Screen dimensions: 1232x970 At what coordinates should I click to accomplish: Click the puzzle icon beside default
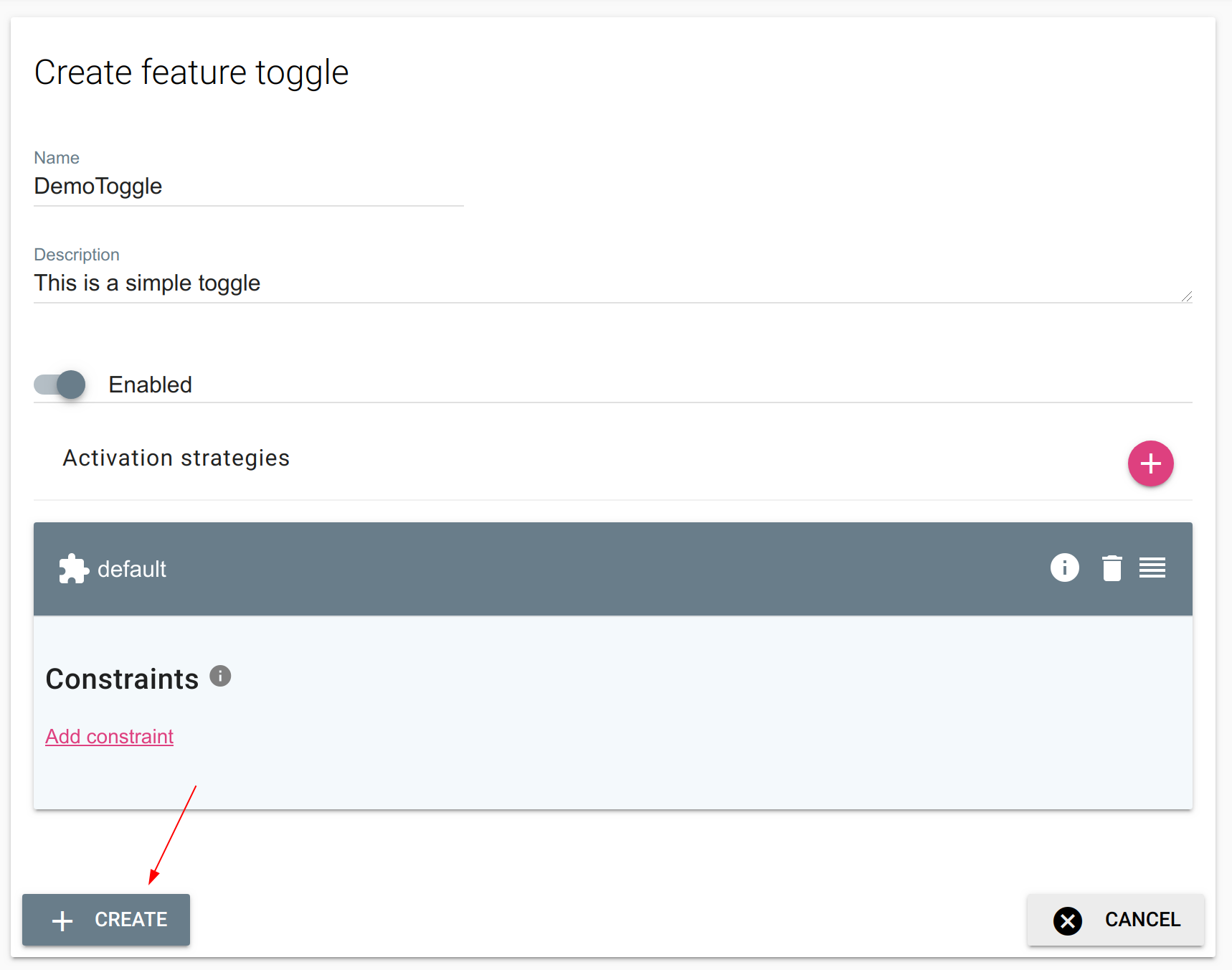point(74,568)
